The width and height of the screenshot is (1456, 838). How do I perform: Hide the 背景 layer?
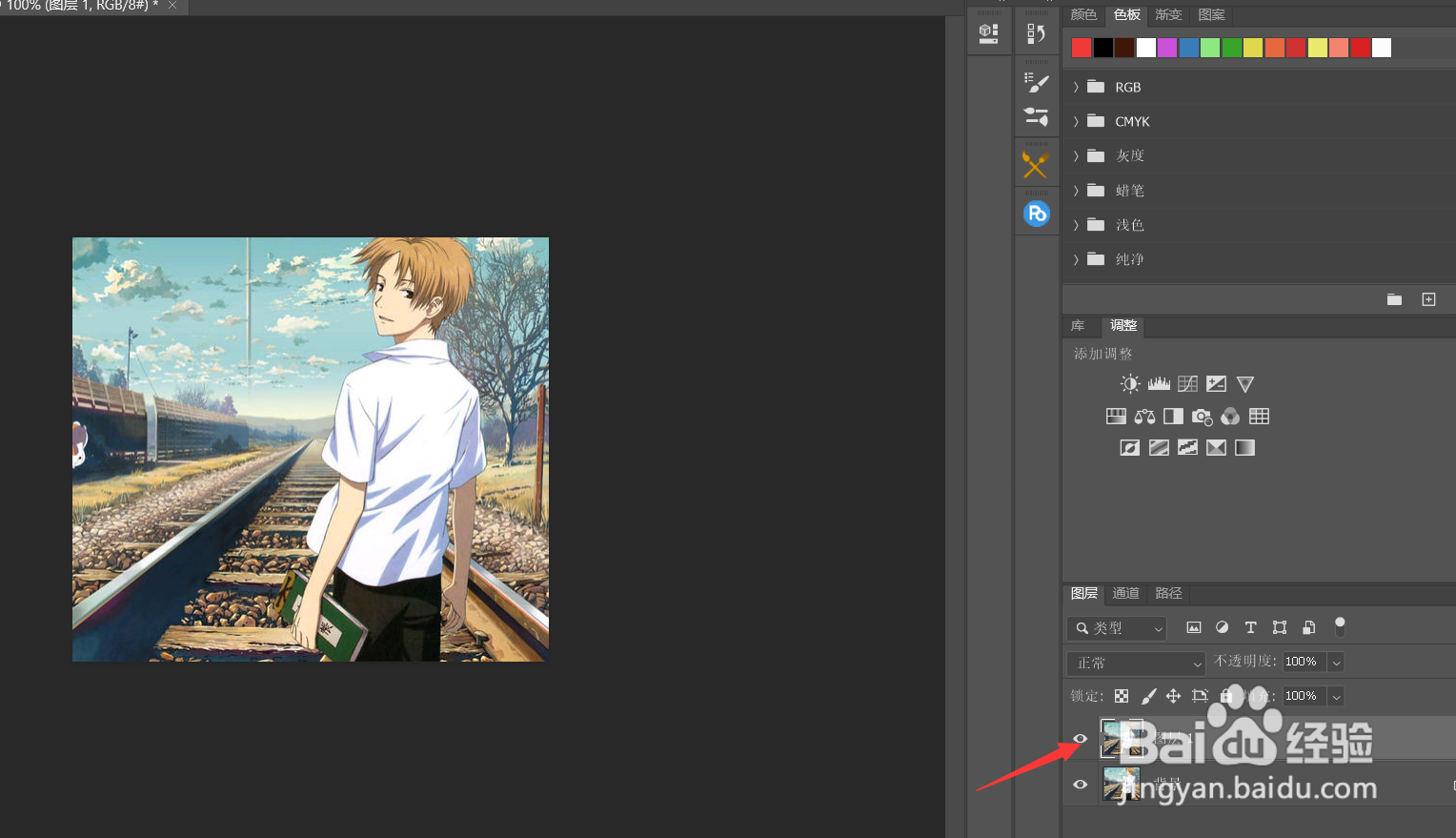click(1080, 785)
